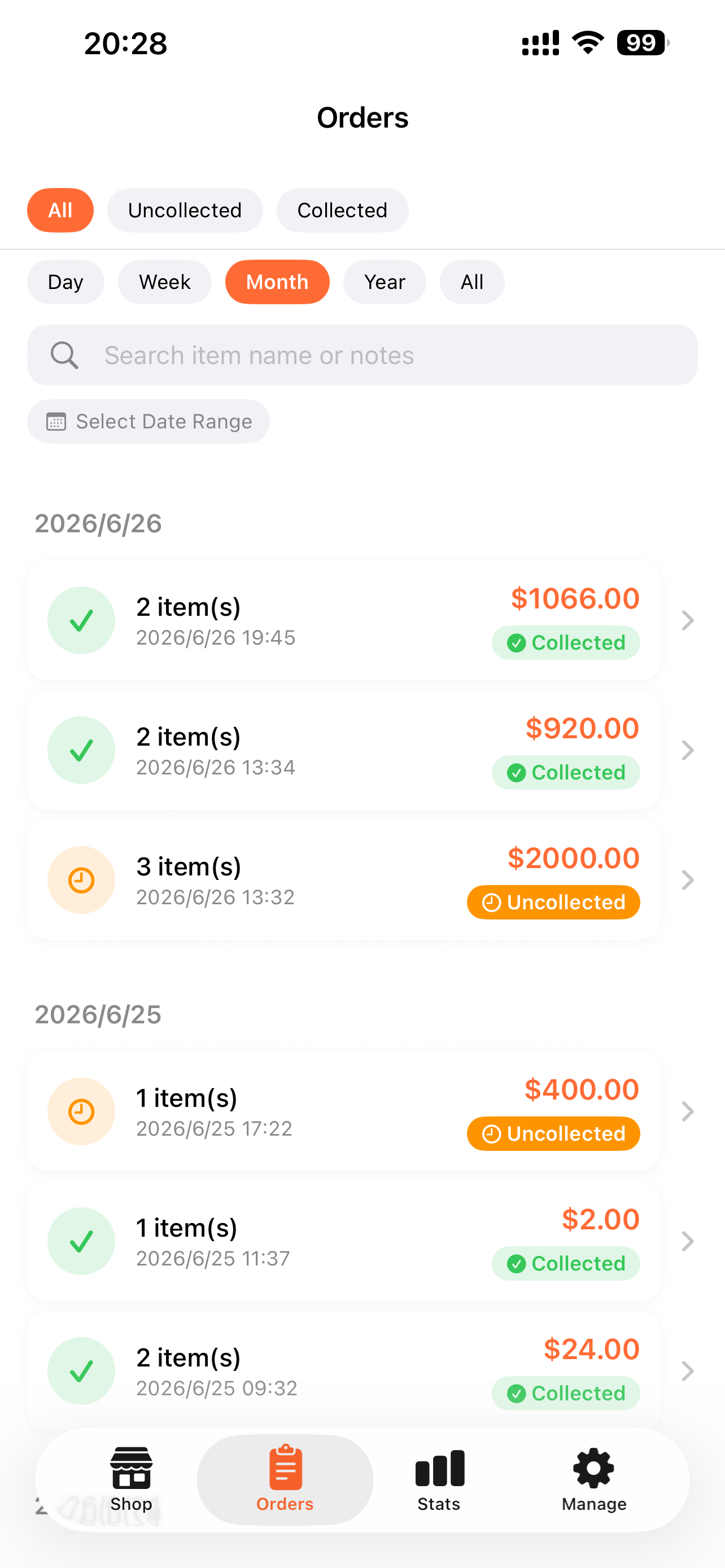Open the Shop tab icon
Viewport: 725px width, 1568px height.
coord(131,1468)
